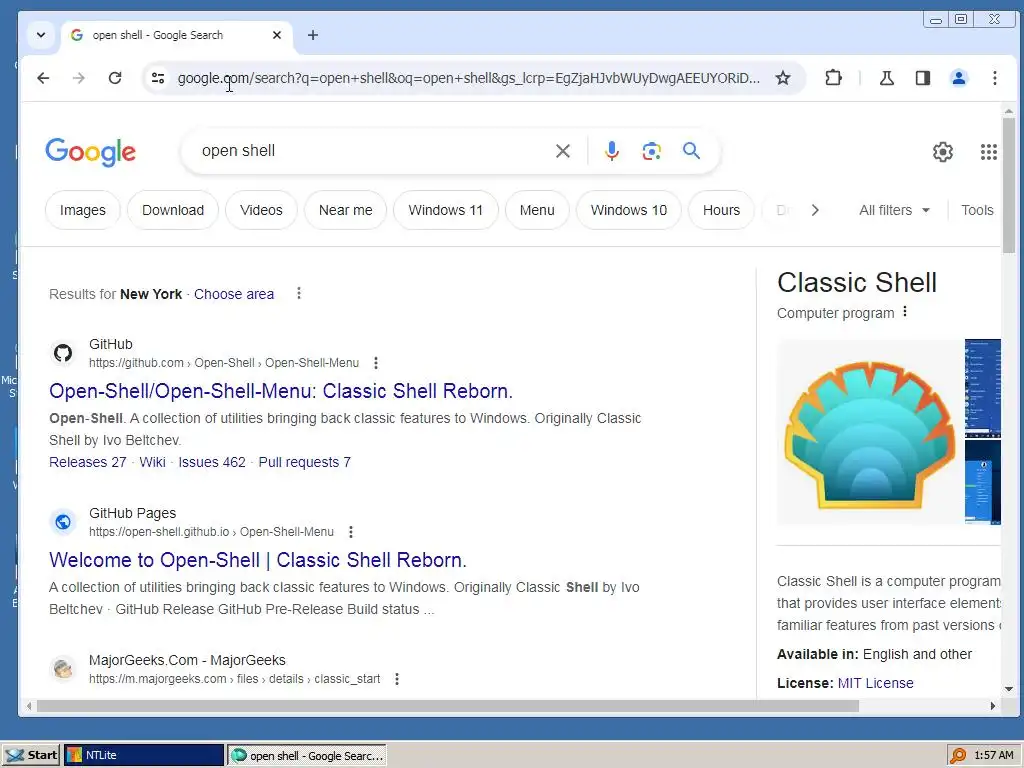Open GitHub result more options dots

coord(375,362)
